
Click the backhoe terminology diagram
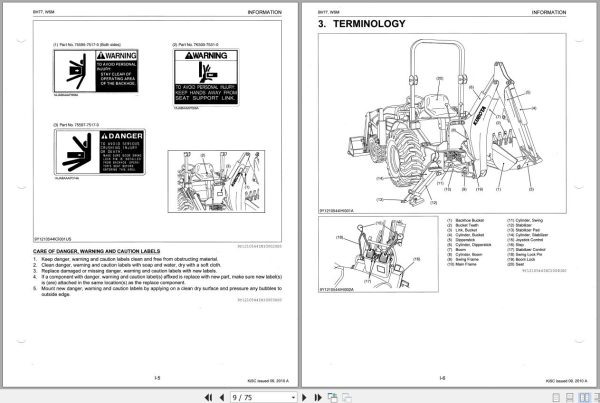click(x=442, y=123)
